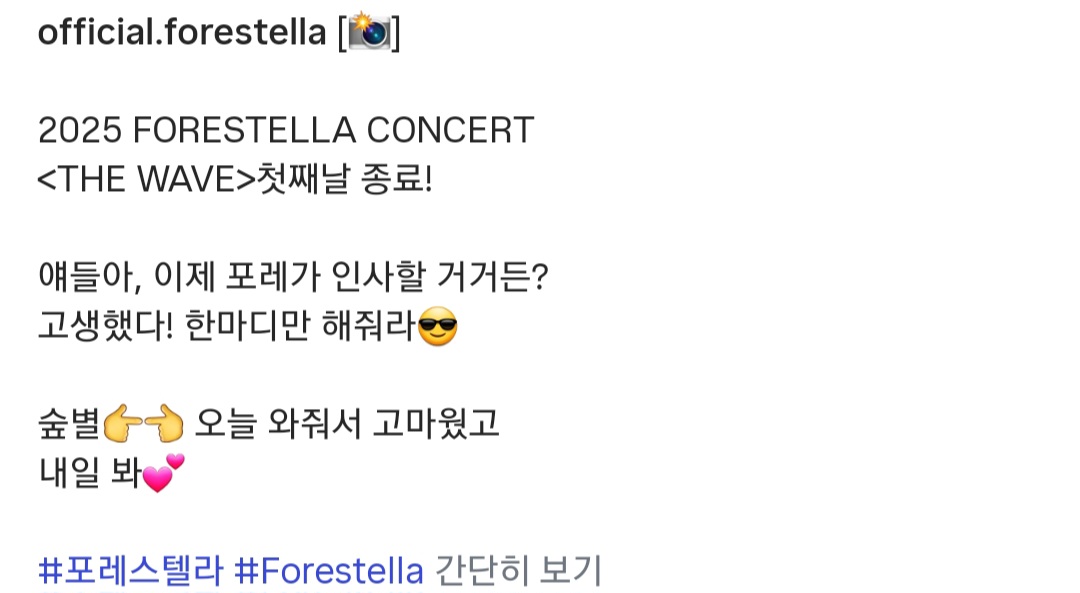The width and height of the screenshot is (1080, 593).
Task: Click the 첫째날 종료! text
Action: point(344,179)
